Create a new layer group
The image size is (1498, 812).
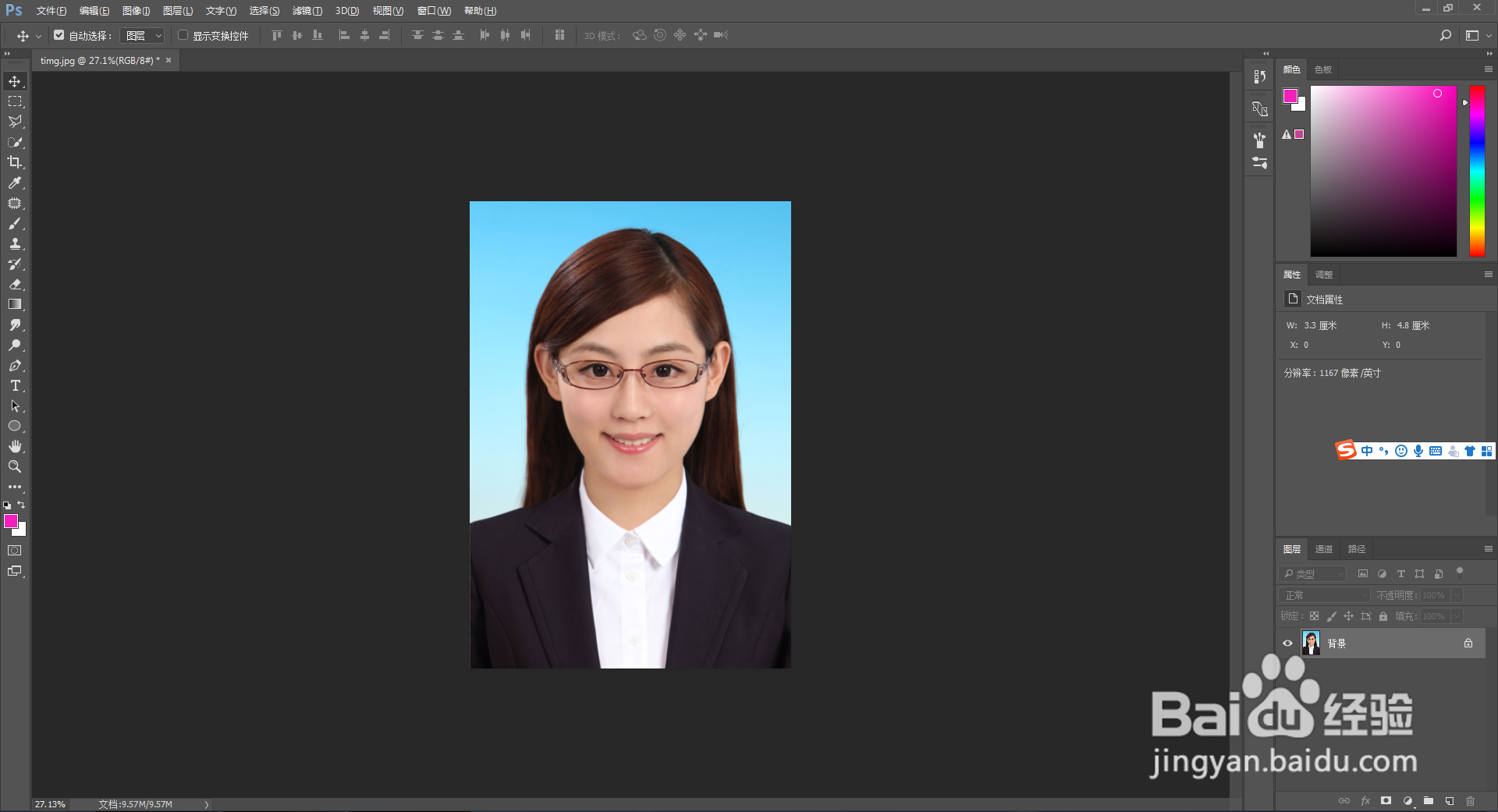click(1428, 801)
